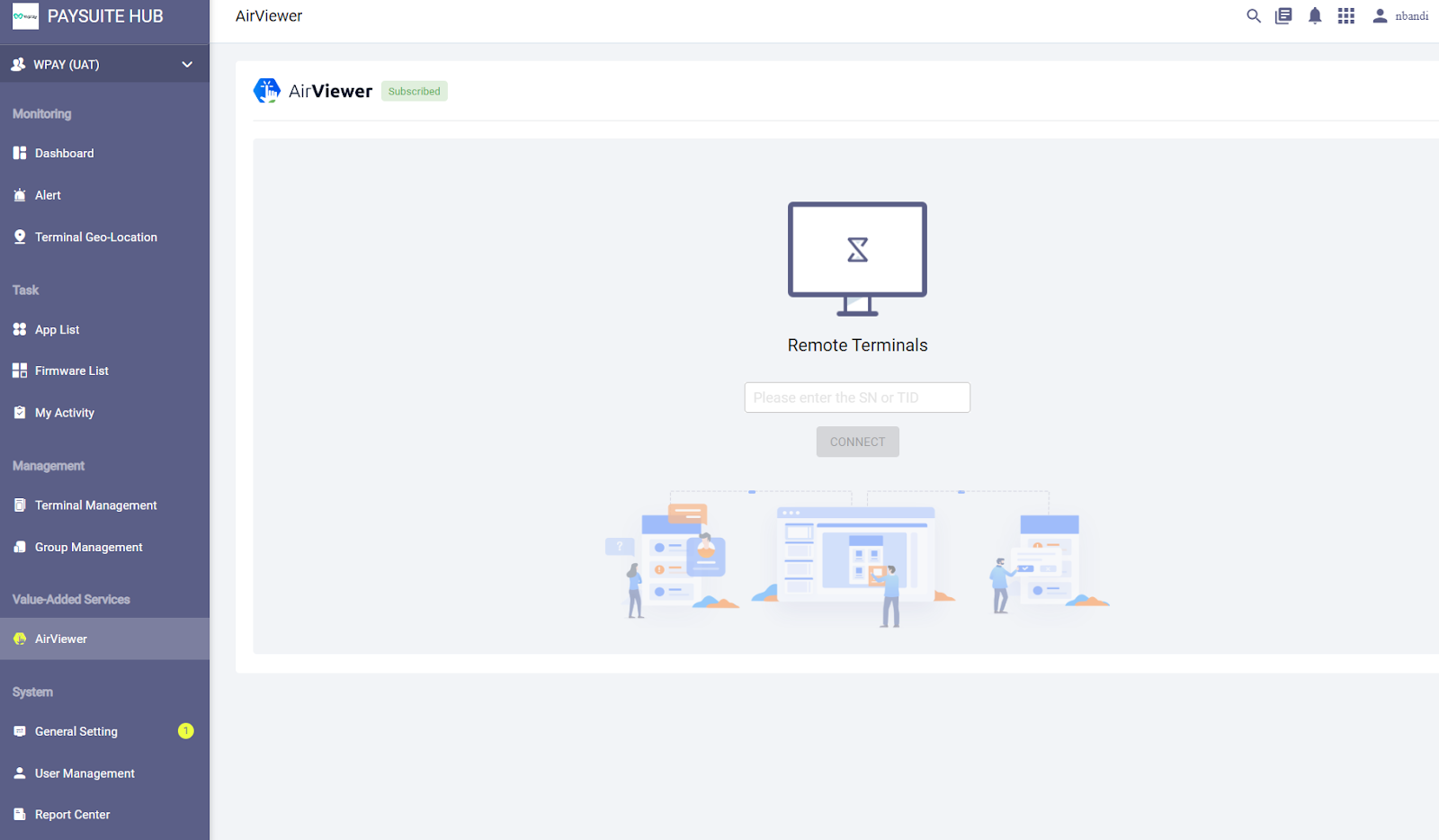The height and width of the screenshot is (840, 1439).
Task: Select AirViewer menu item
Action: 104,639
